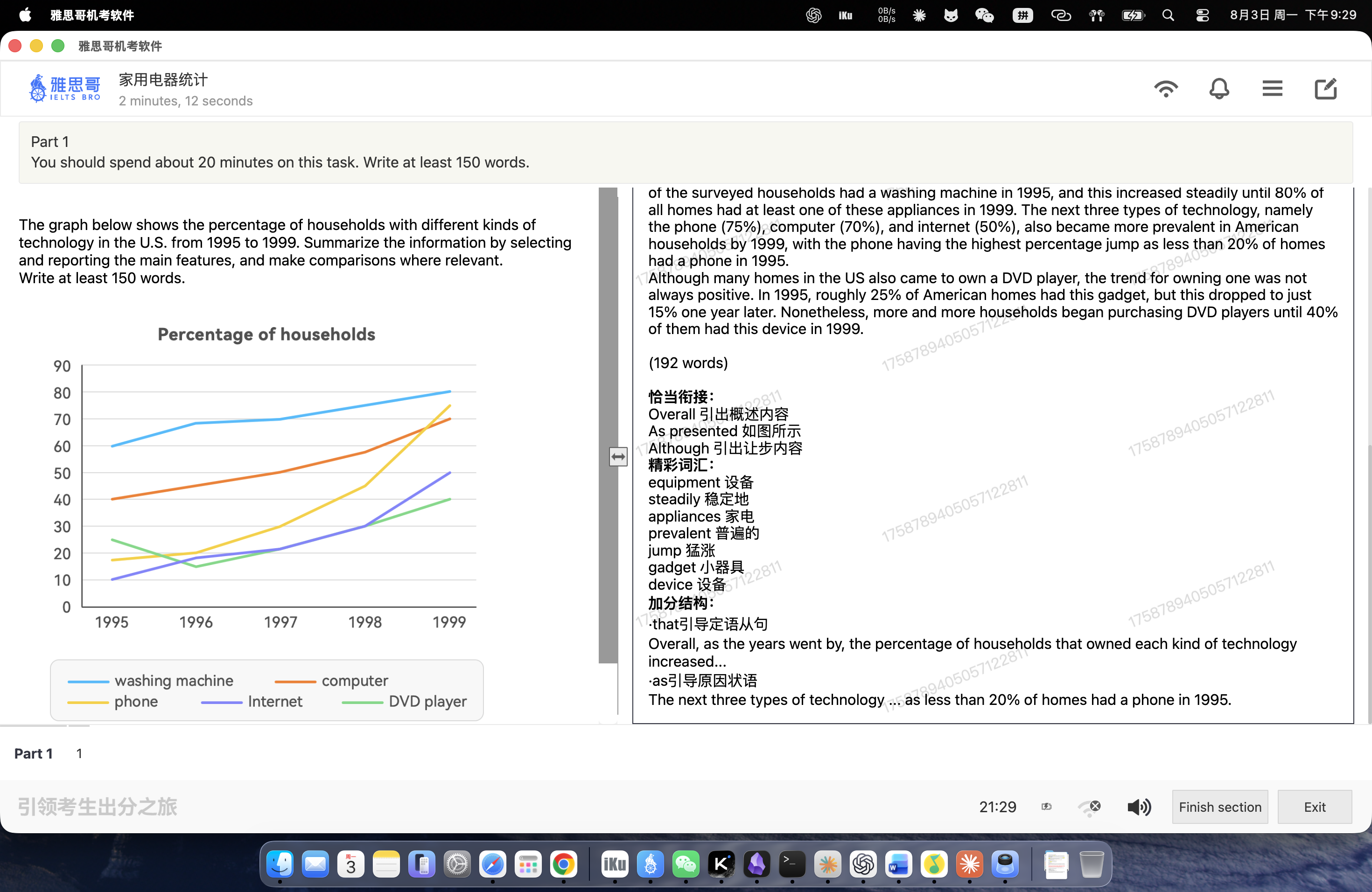Click the 加分结构 heading
Screen dimensions: 1372x892
tap(681, 603)
